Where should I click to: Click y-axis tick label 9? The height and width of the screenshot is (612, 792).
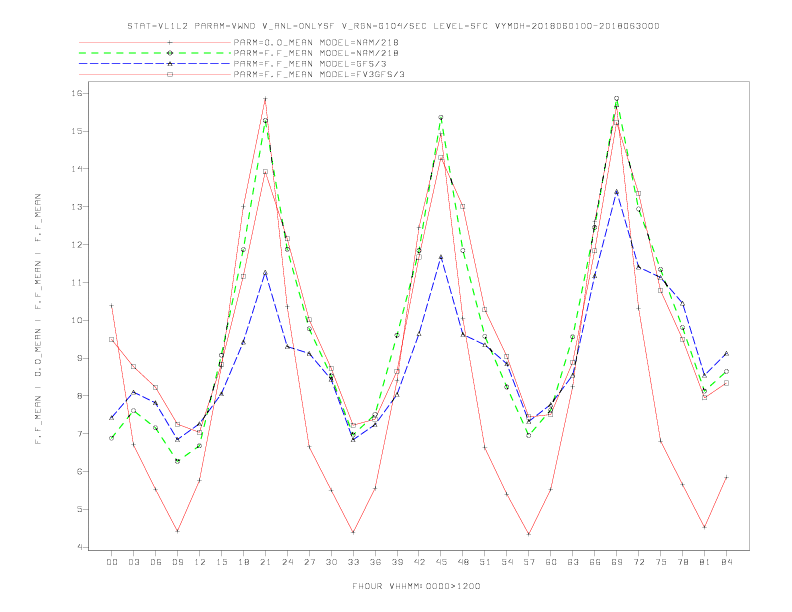81,359
